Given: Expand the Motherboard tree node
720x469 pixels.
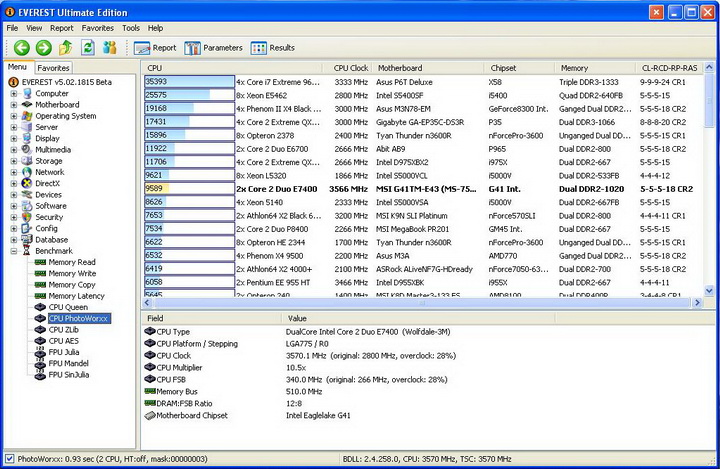Looking at the screenshot, I should [x=14, y=105].
